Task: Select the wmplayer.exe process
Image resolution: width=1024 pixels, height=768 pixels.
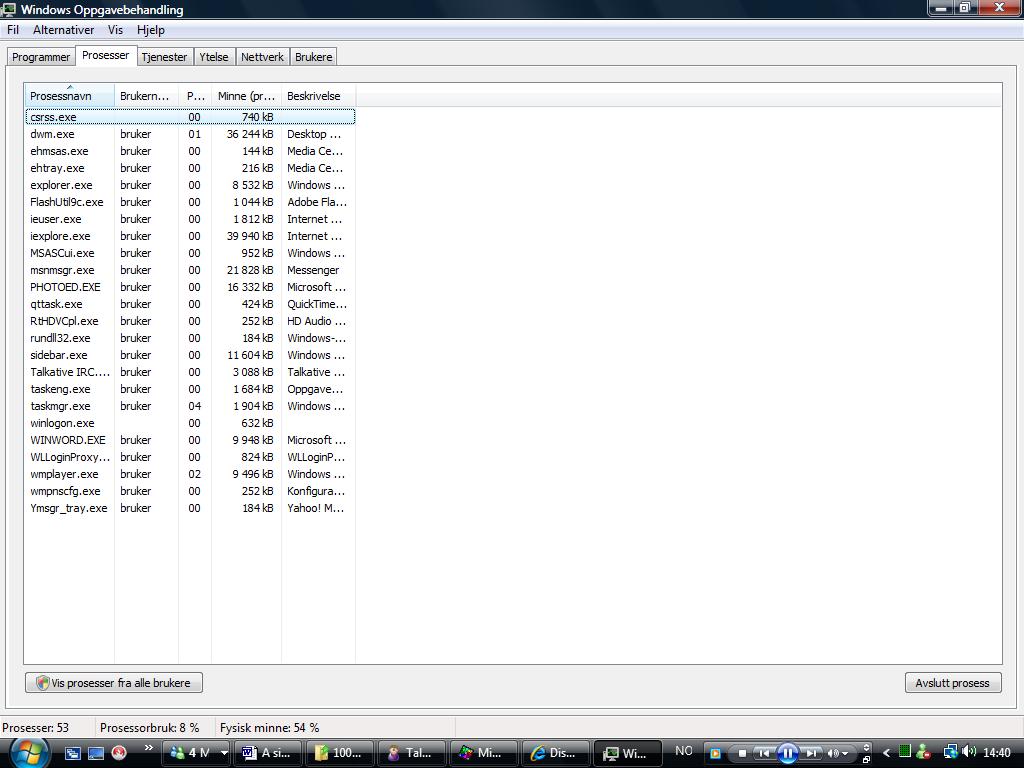Action: click(190, 473)
